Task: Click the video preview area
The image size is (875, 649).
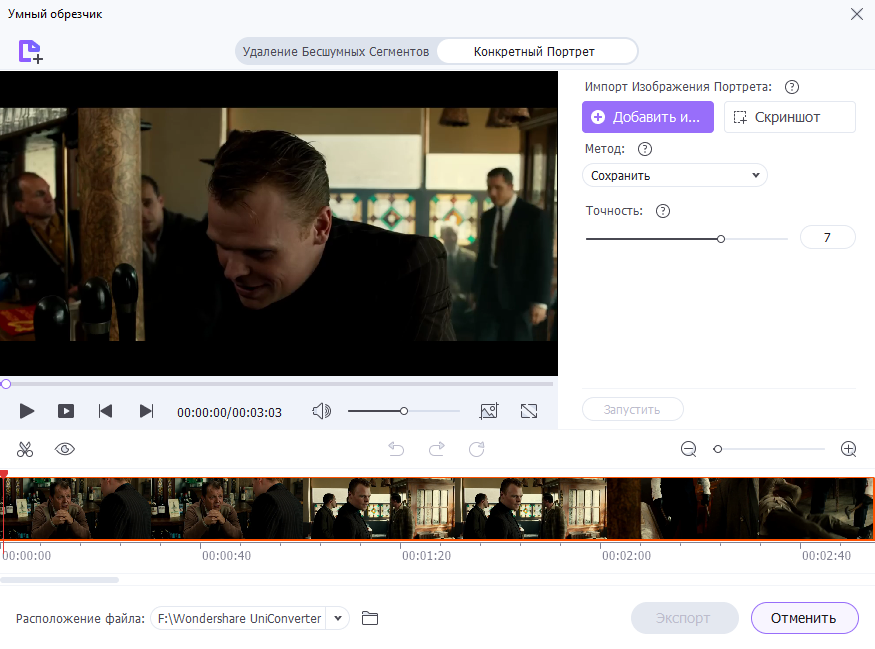Action: point(279,224)
